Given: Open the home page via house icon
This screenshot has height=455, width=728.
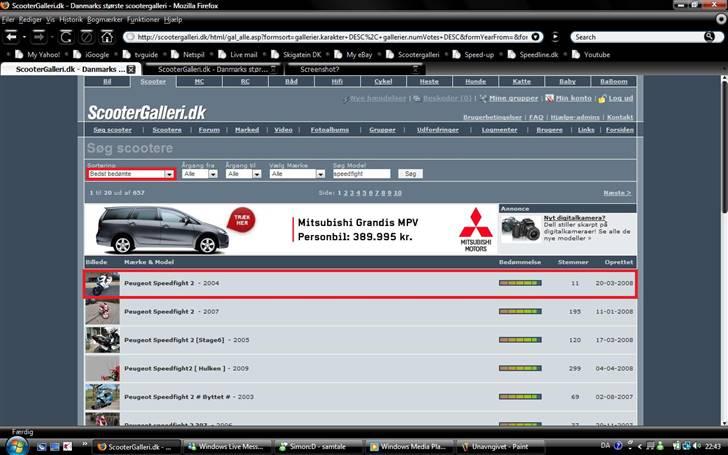Looking at the screenshot, I should (107, 36).
